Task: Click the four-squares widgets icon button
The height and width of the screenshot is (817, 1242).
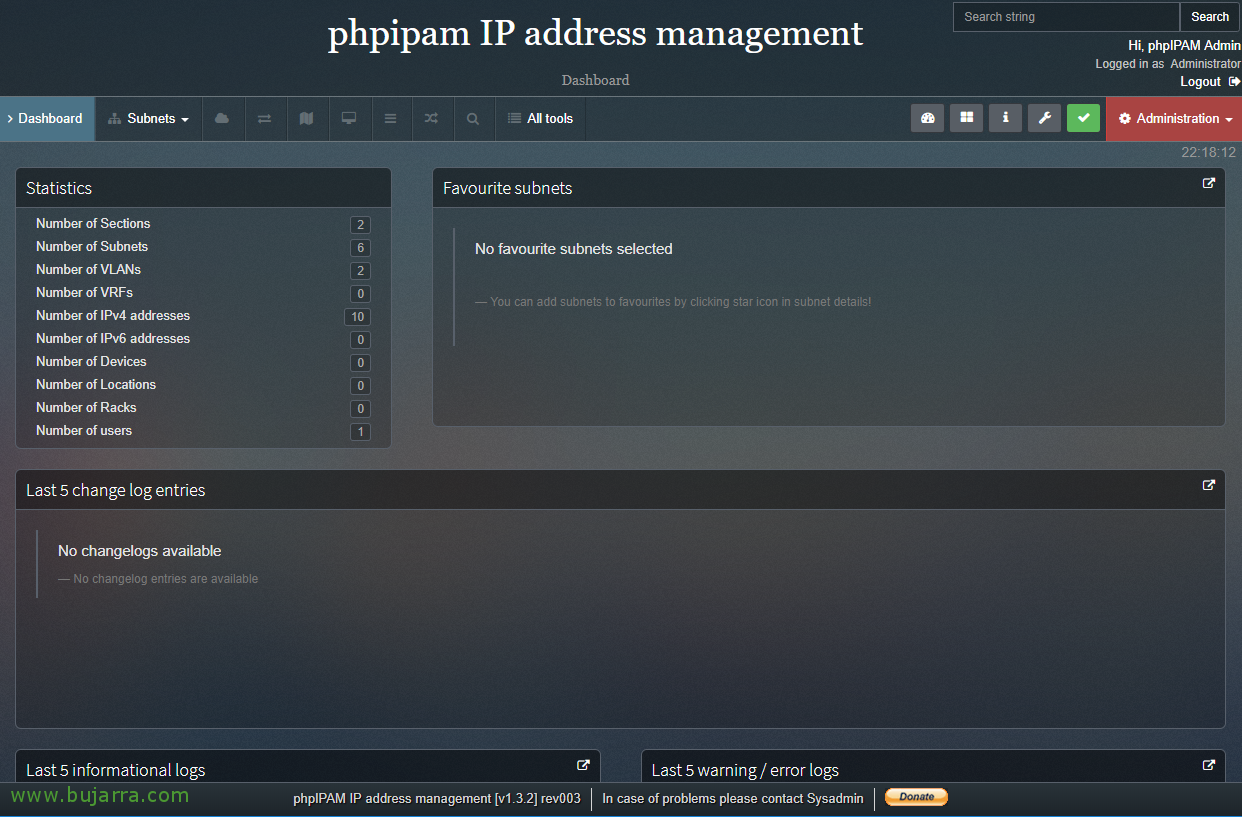Action: [966, 118]
